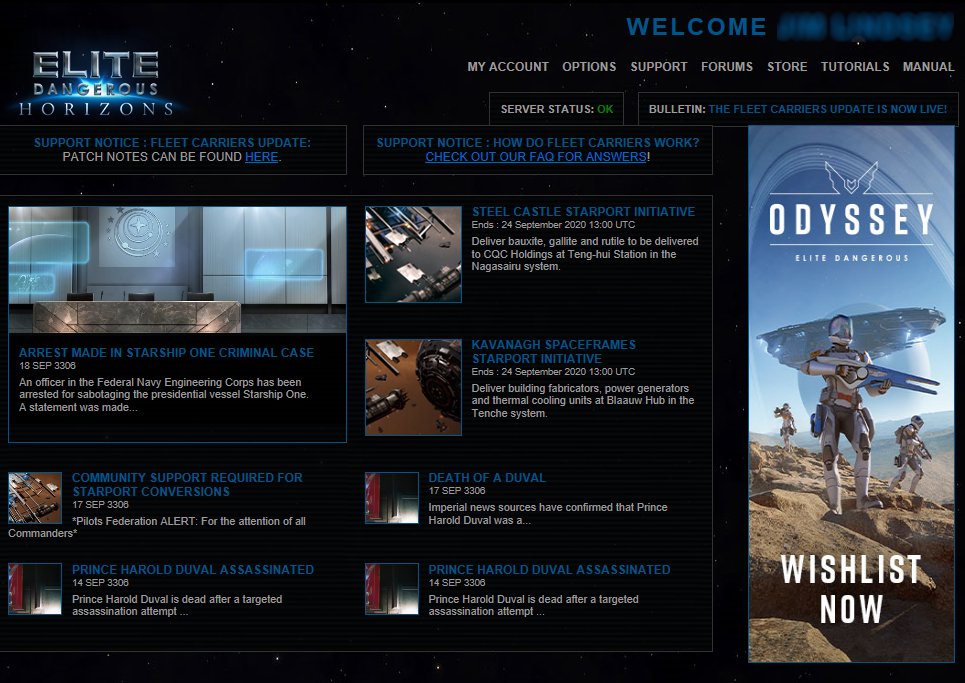Click the Elite Dangerous Horizons logo
The height and width of the screenshot is (683, 965).
[97, 84]
